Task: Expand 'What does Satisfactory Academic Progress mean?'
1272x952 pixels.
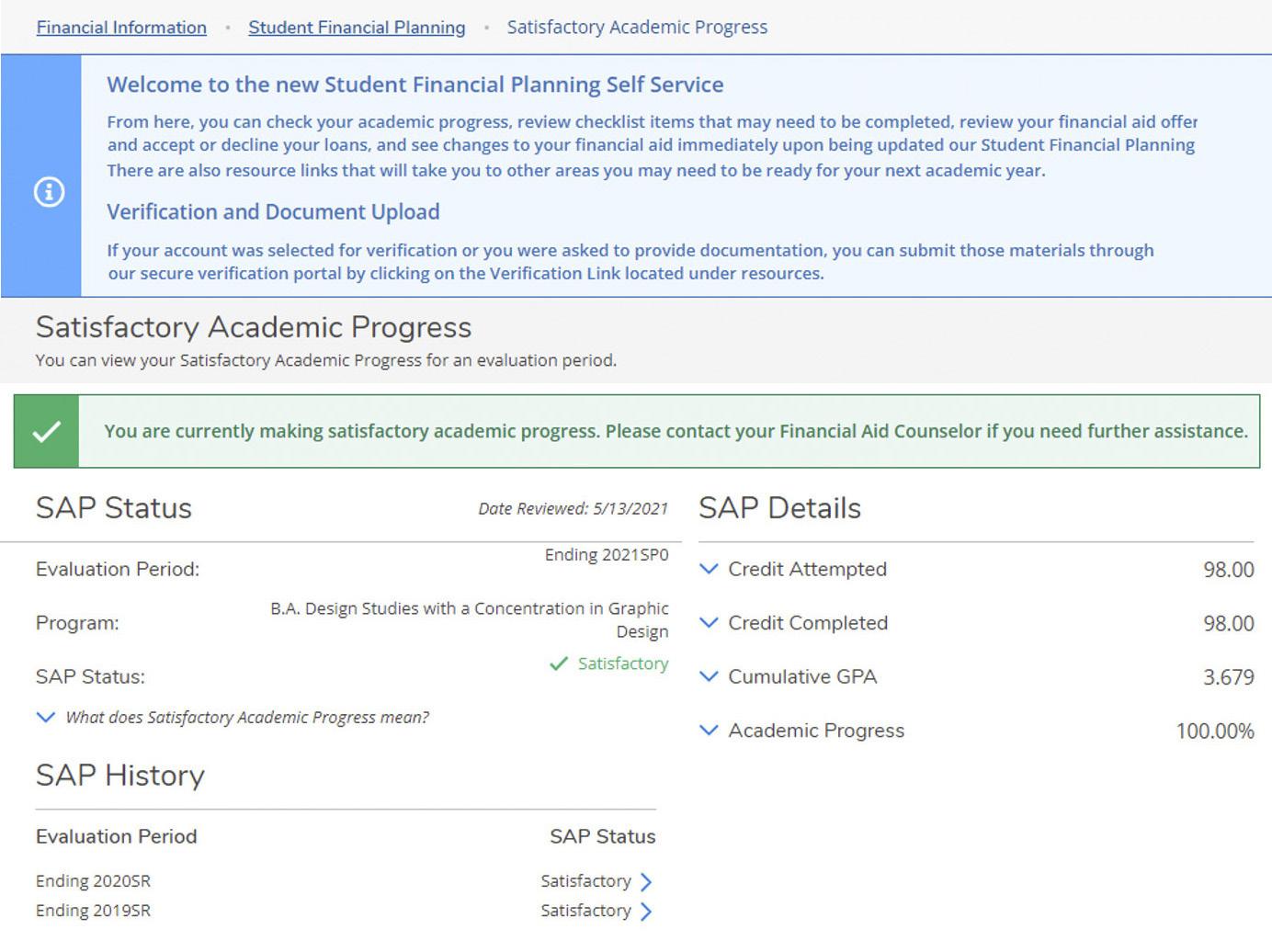Action: tap(46, 718)
